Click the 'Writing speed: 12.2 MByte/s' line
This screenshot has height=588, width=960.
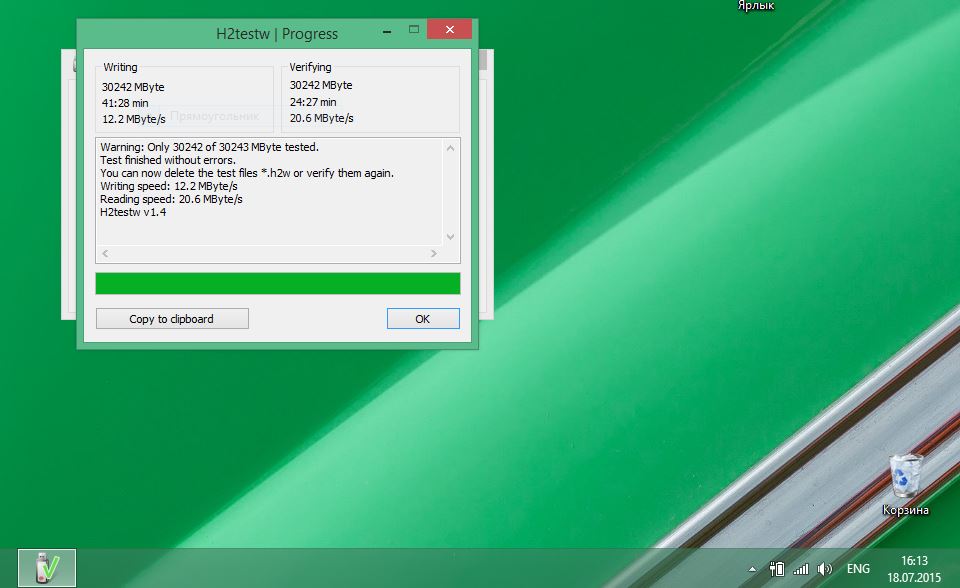coord(169,186)
